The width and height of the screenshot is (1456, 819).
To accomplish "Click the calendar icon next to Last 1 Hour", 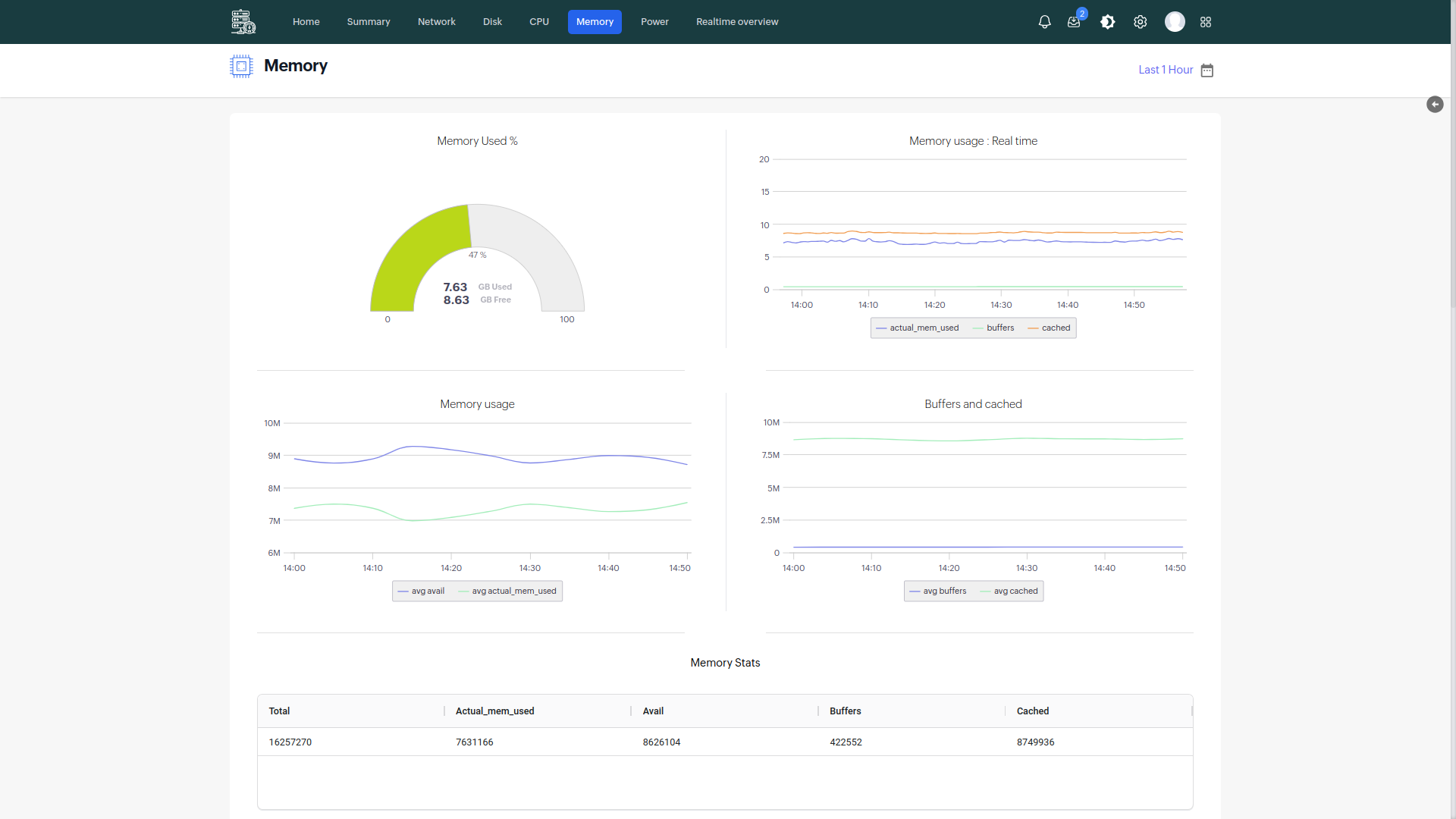I will click(1207, 70).
